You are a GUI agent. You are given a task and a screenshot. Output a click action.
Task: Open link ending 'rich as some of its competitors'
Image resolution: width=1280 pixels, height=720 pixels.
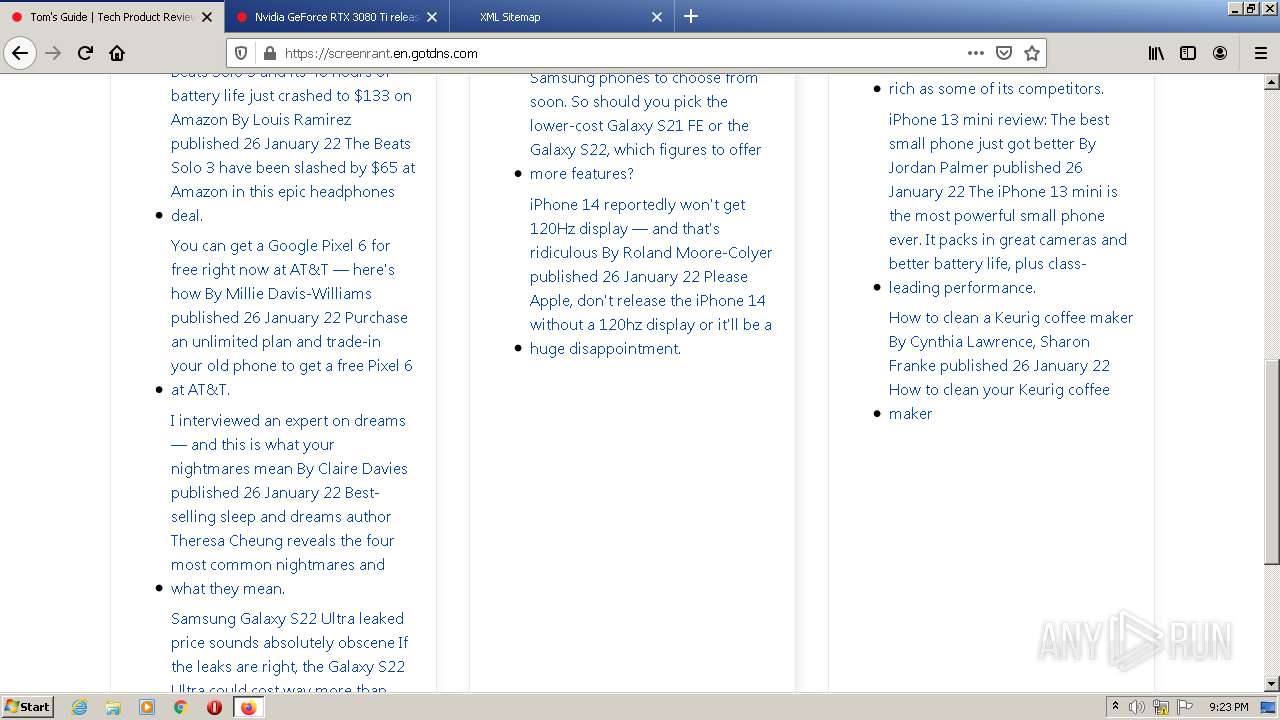click(996, 88)
